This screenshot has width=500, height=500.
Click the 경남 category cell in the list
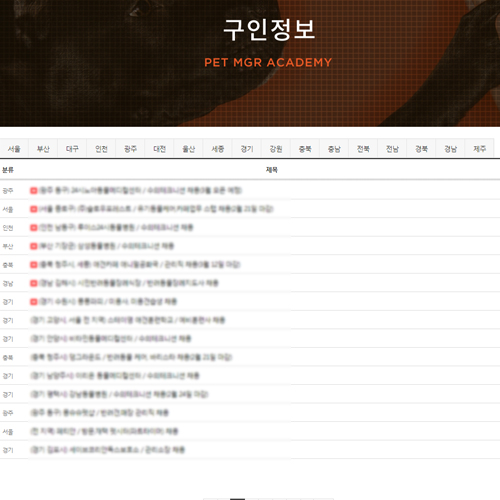pyautogui.click(x=8, y=283)
